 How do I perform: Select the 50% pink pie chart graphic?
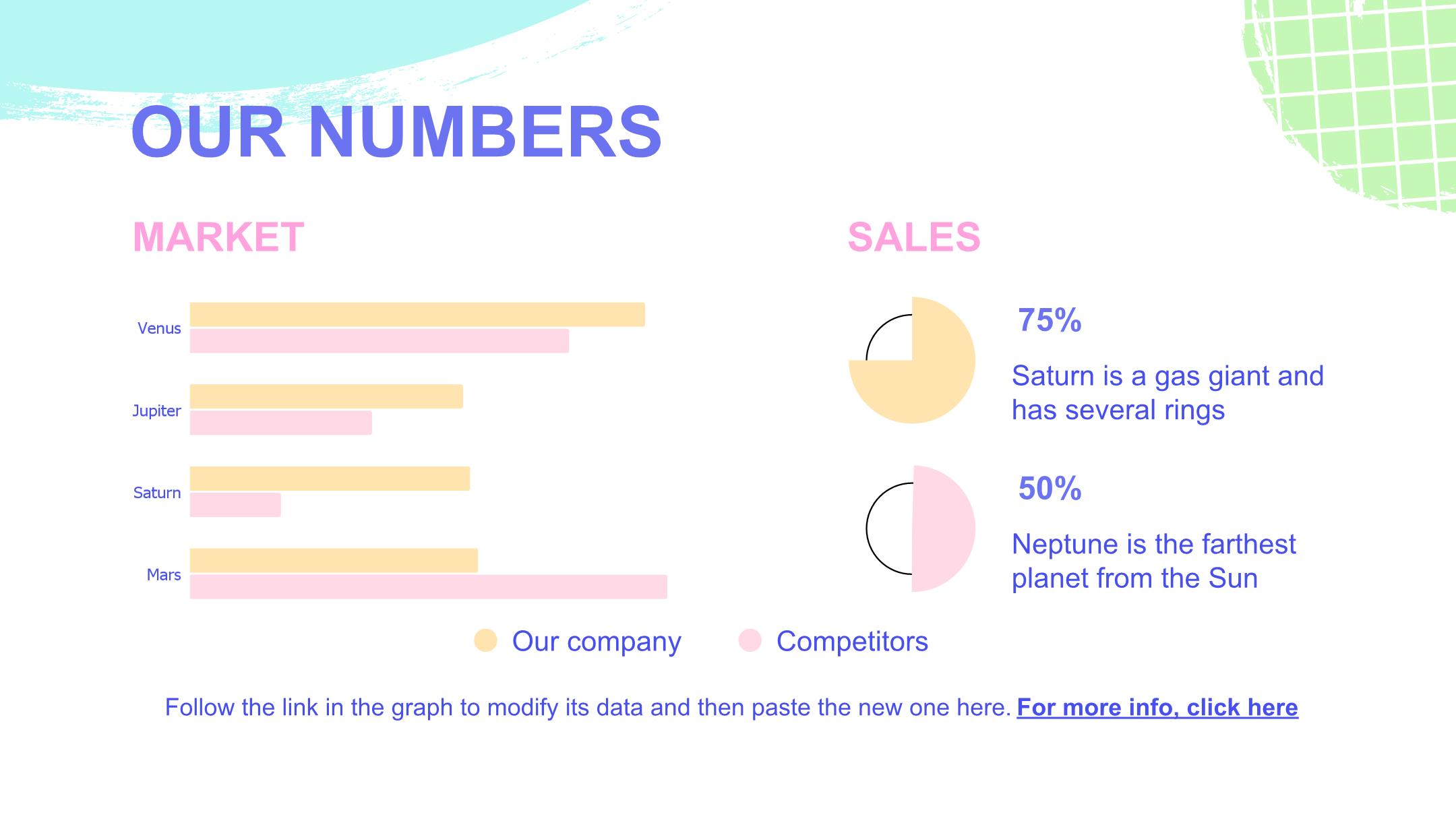921,528
